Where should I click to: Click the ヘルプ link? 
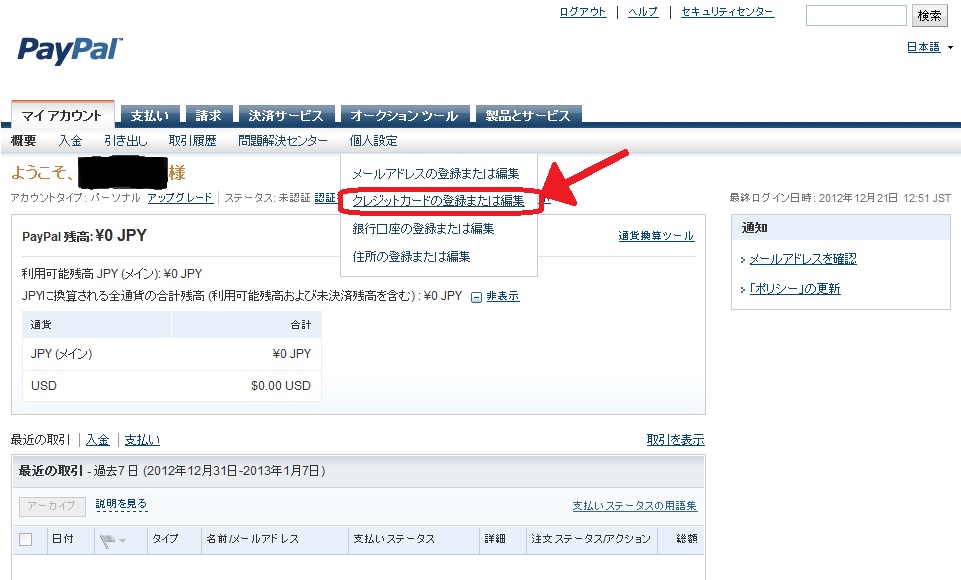click(643, 12)
